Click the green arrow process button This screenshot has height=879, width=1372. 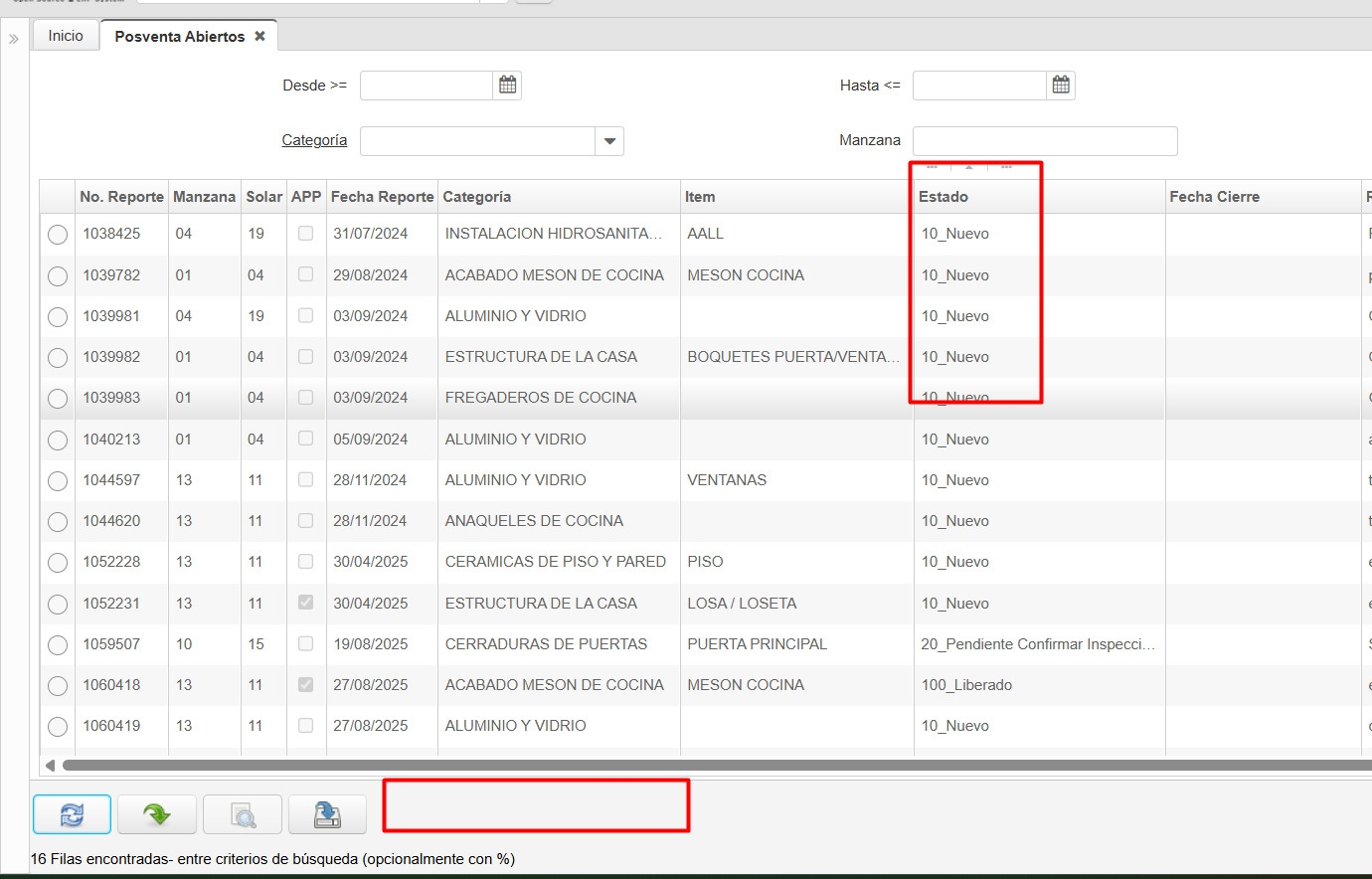tap(157, 815)
